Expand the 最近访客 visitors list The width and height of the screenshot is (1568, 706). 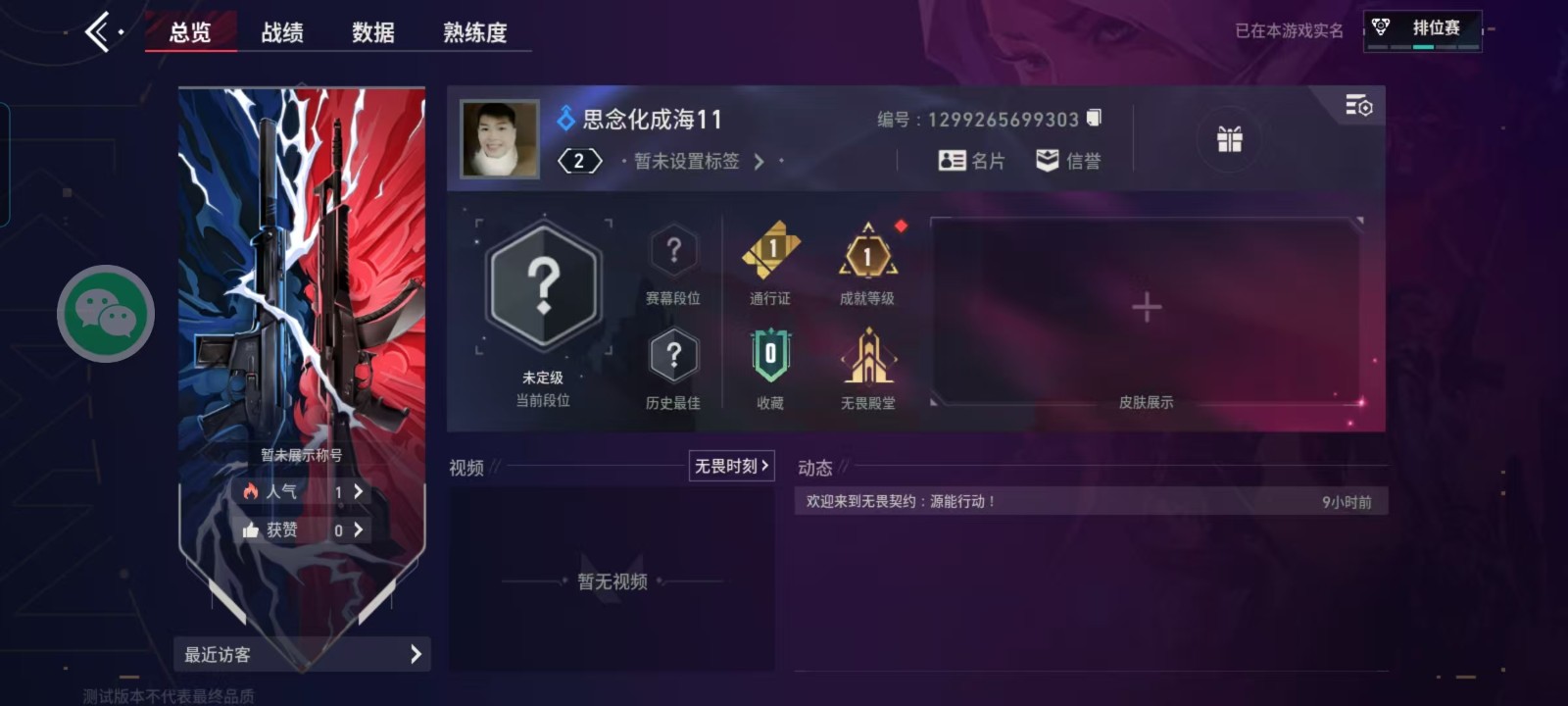[x=302, y=654]
